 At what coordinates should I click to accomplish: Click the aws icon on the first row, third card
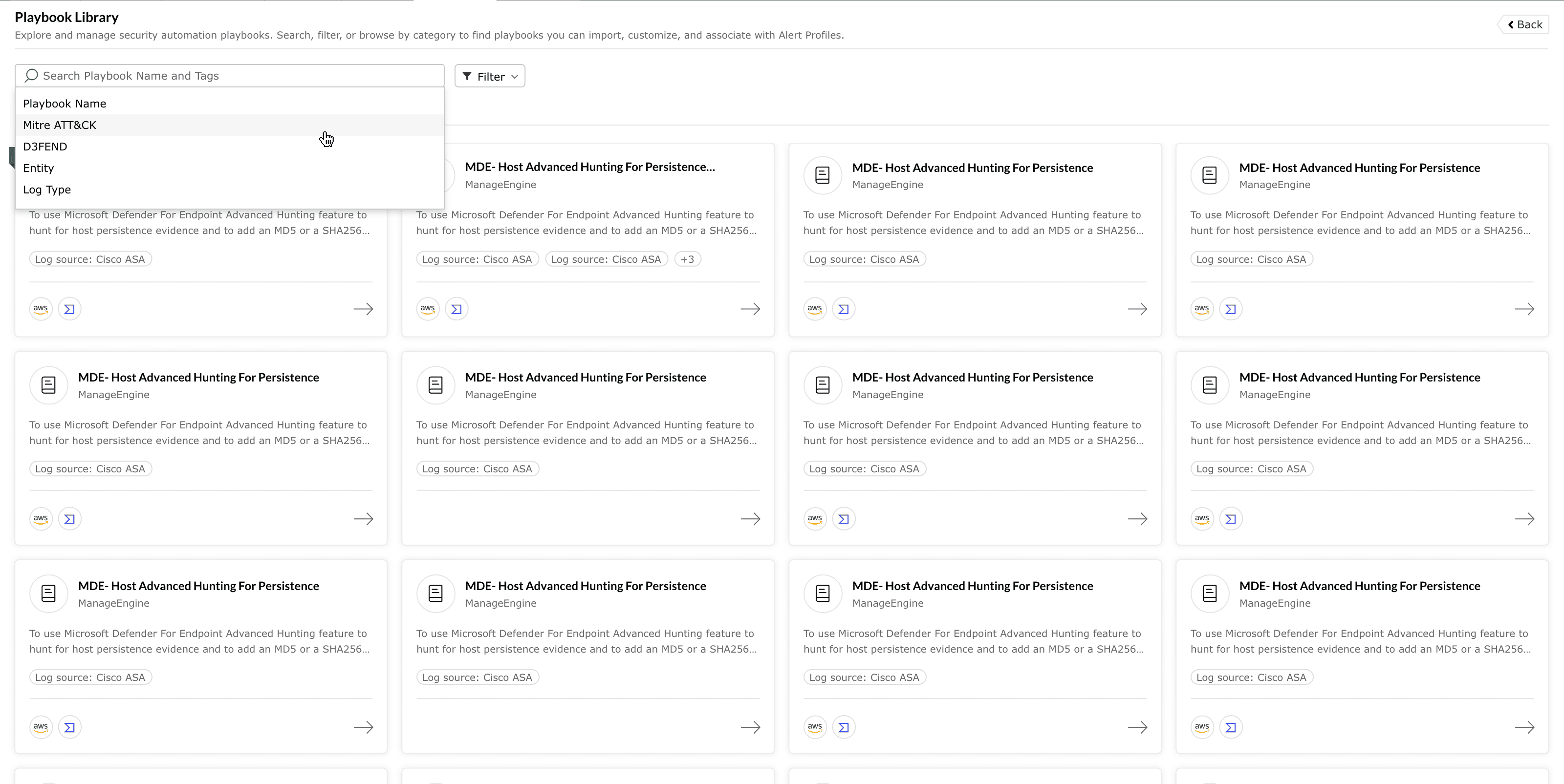pyautogui.click(x=815, y=309)
